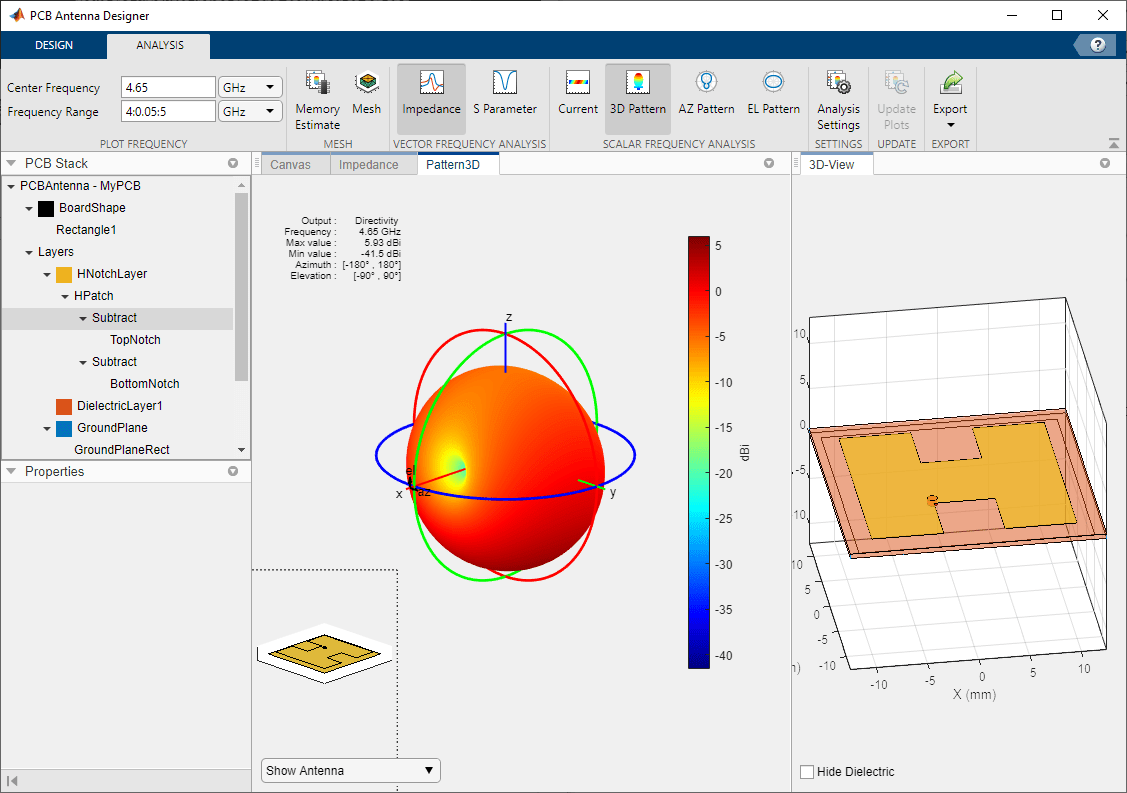The image size is (1127, 793).
Task: Collapse the GroundPlane tree node
Action: coord(47,428)
